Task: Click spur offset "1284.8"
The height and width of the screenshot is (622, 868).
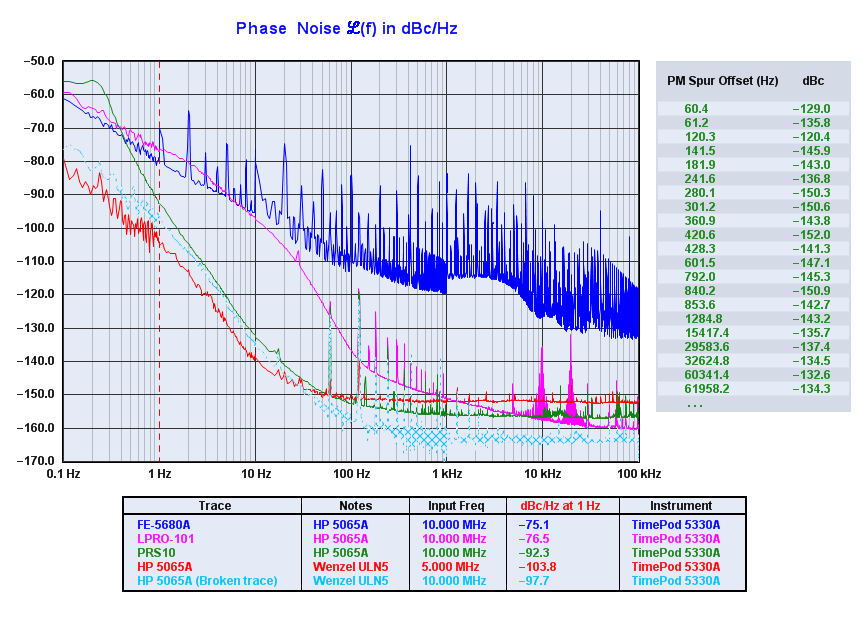Action: 703,319
